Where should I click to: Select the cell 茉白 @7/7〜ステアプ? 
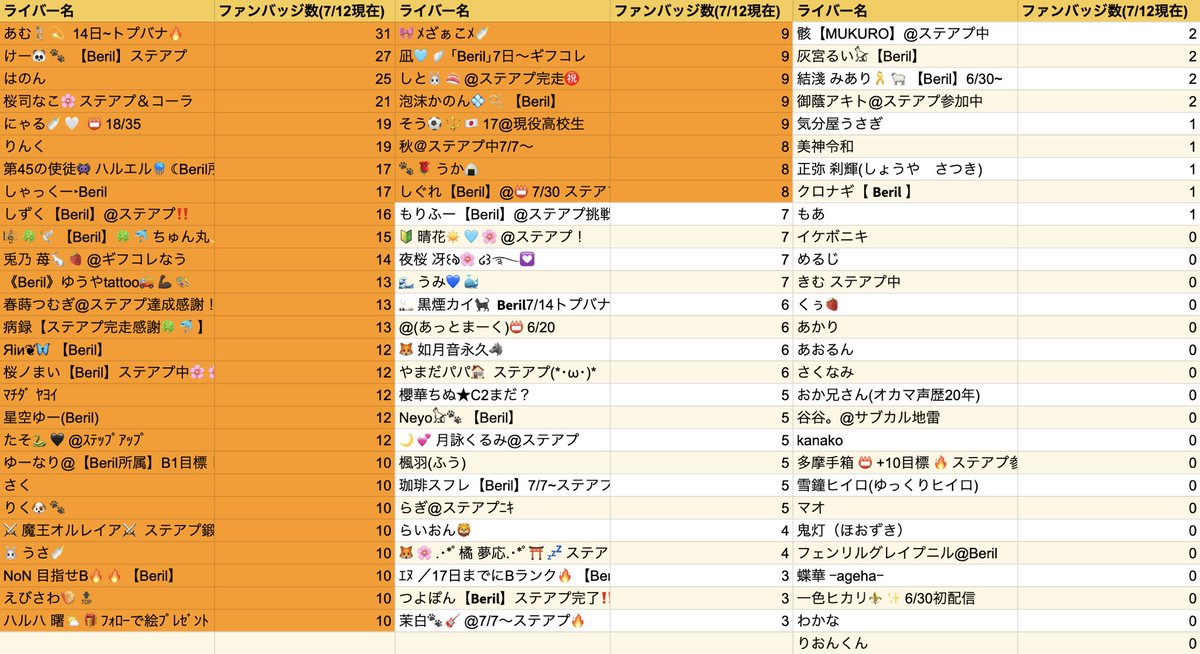pos(504,621)
